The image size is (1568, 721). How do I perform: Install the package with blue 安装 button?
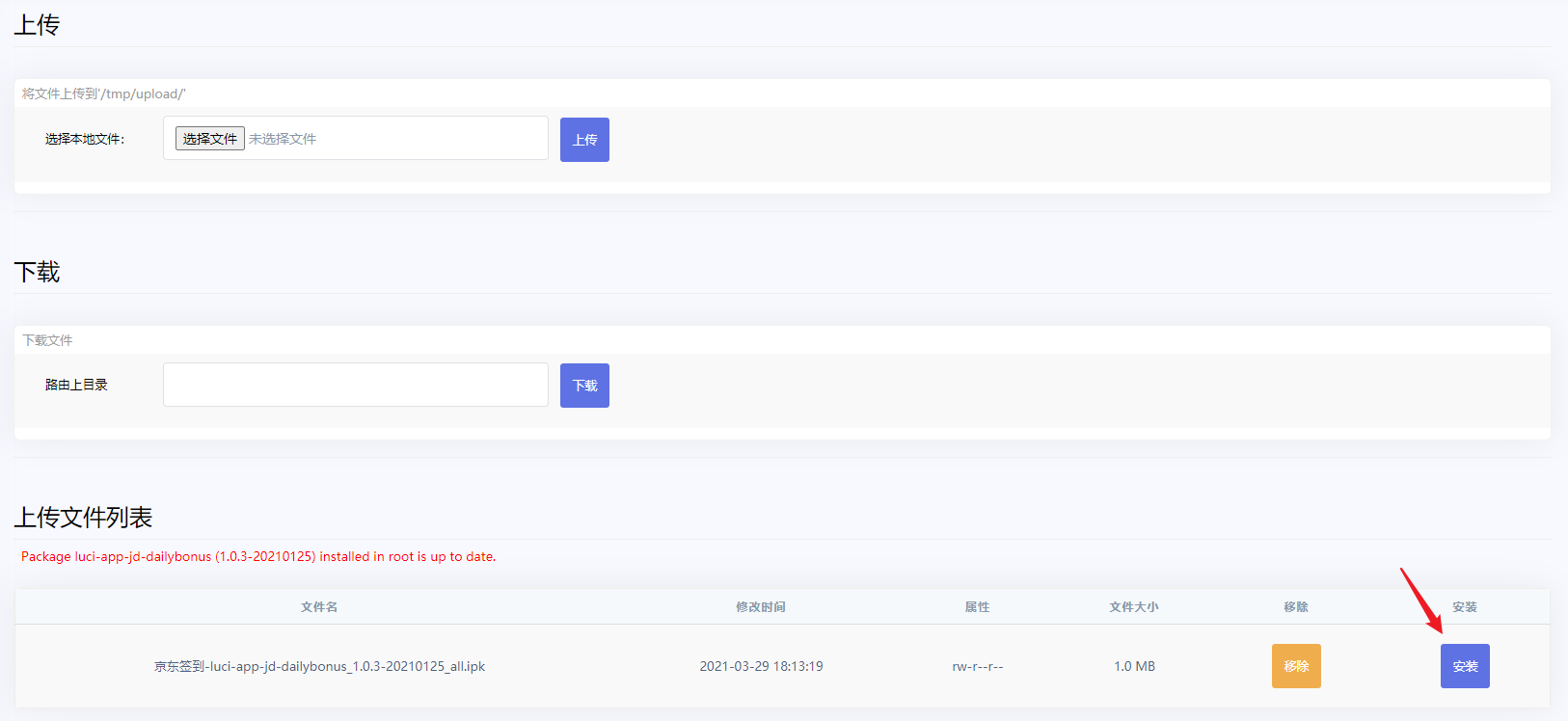click(1464, 666)
